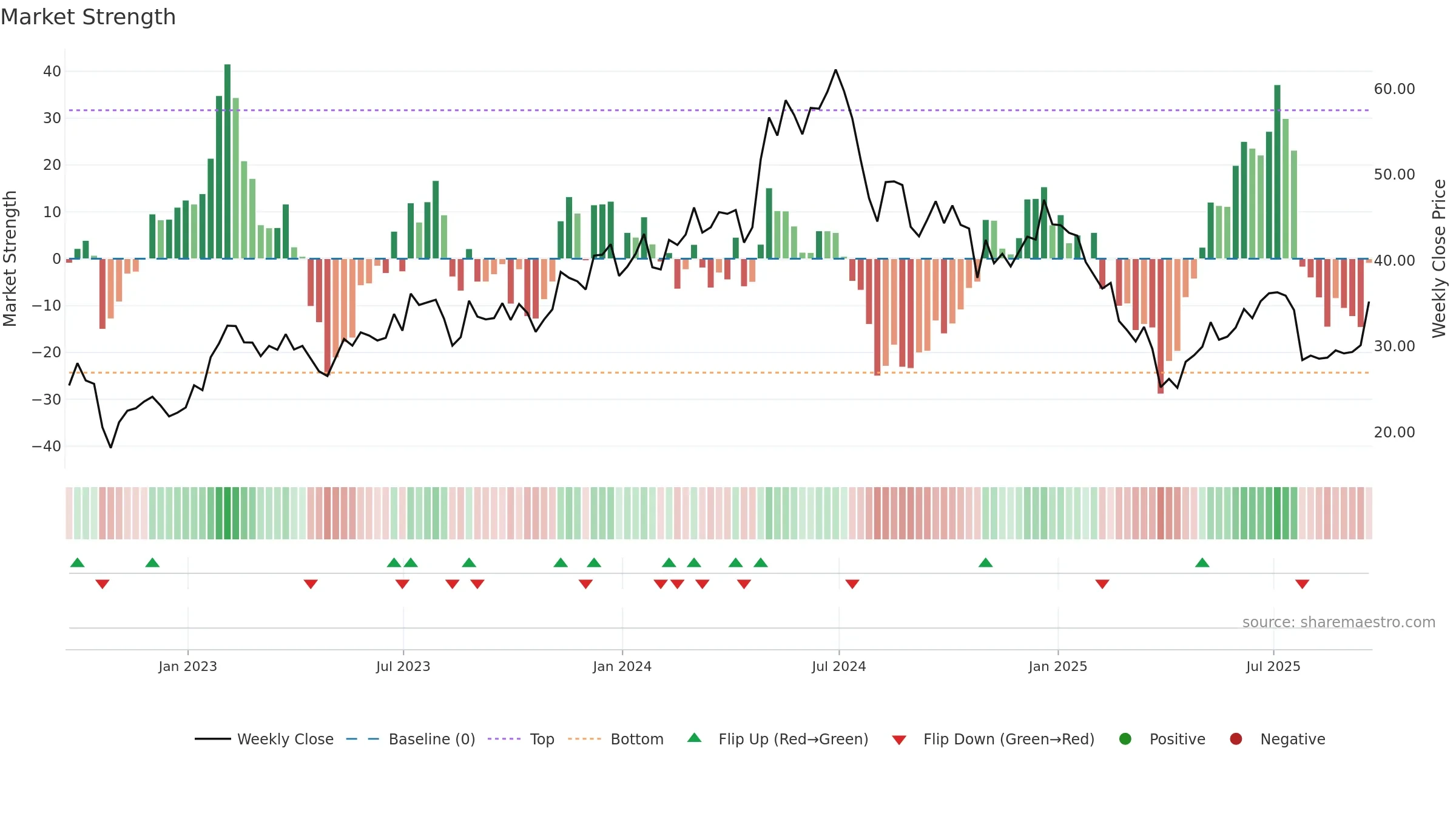The height and width of the screenshot is (819, 1456).
Task: Click the deepest red bar near −29 in 2025
Action: 1161,326
